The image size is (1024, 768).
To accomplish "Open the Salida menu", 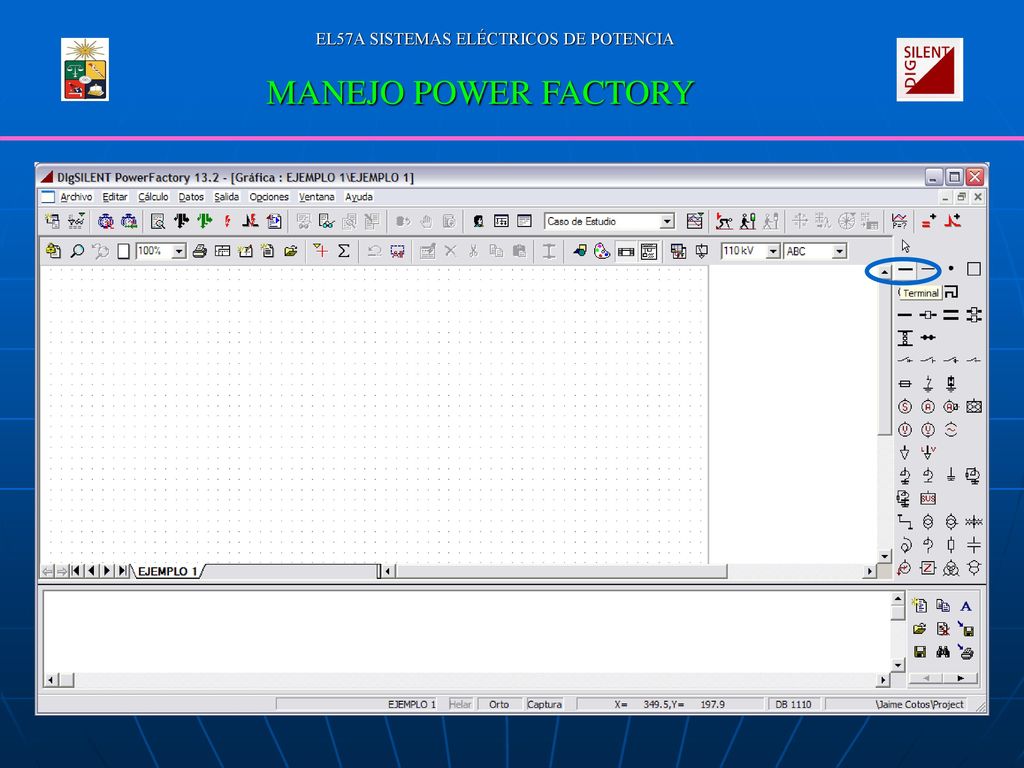I will click(226, 197).
